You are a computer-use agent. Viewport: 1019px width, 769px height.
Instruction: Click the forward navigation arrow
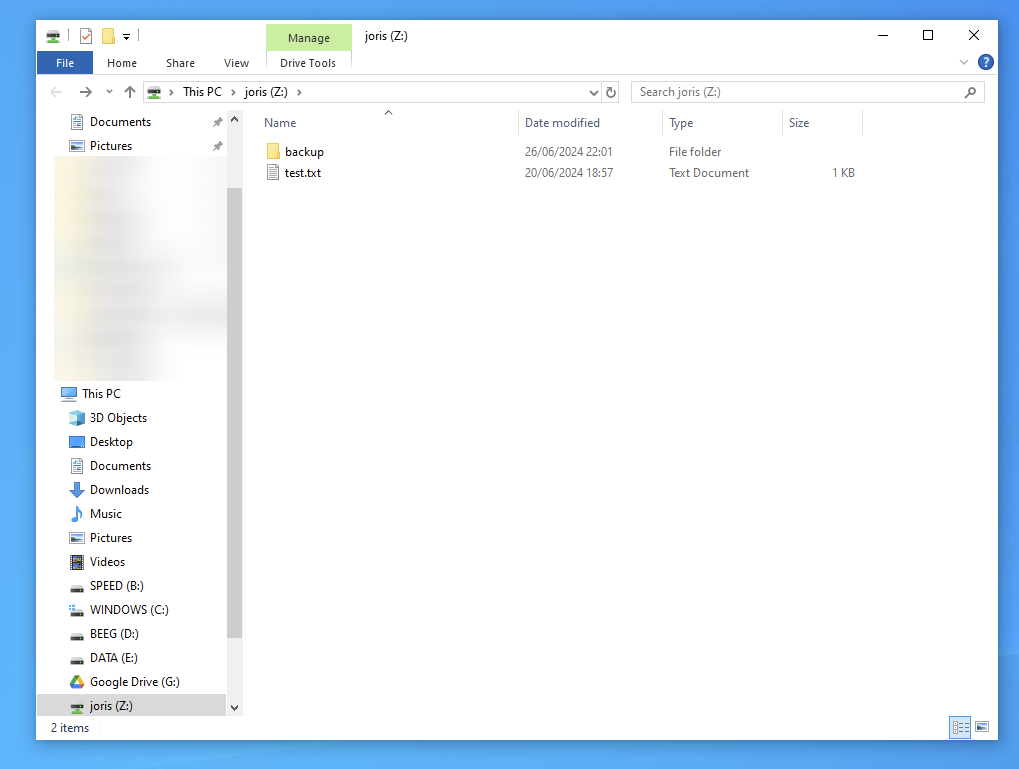point(86,92)
